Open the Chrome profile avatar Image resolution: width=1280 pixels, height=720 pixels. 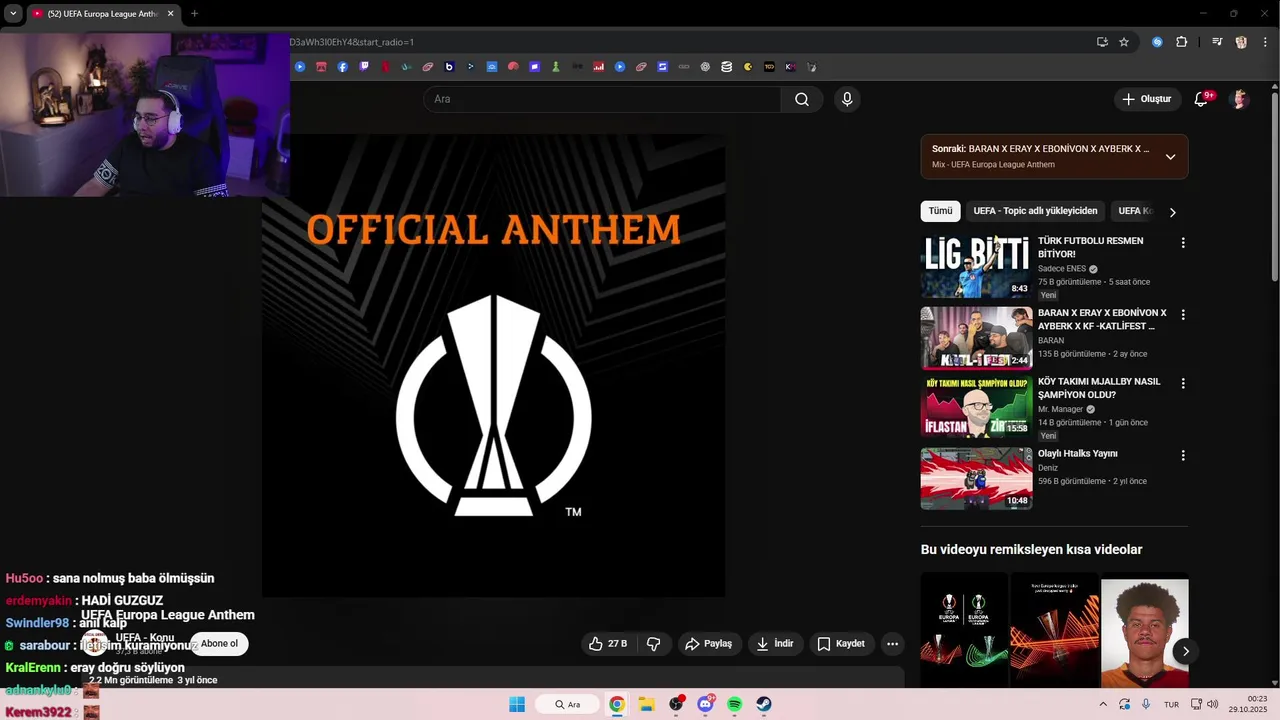coord(1241,42)
